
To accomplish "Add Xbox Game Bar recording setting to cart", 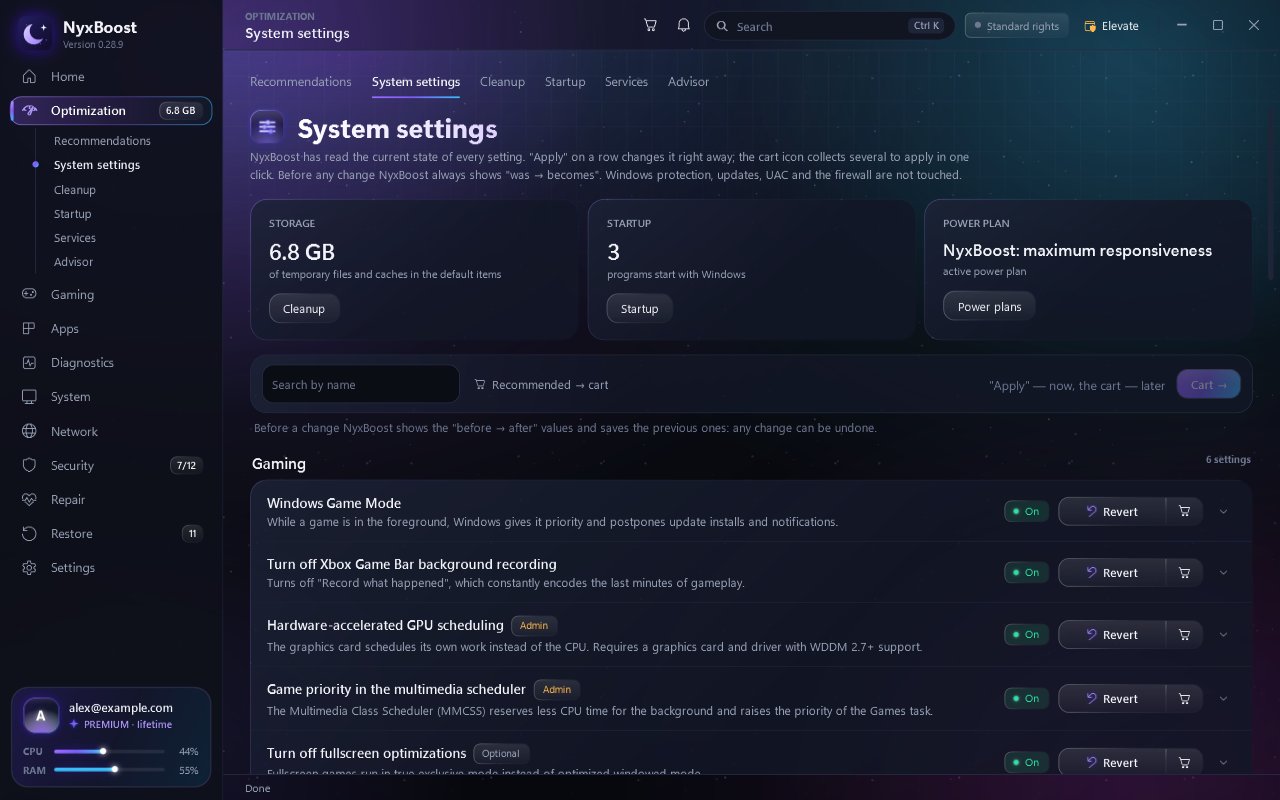I will [1185, 572].
